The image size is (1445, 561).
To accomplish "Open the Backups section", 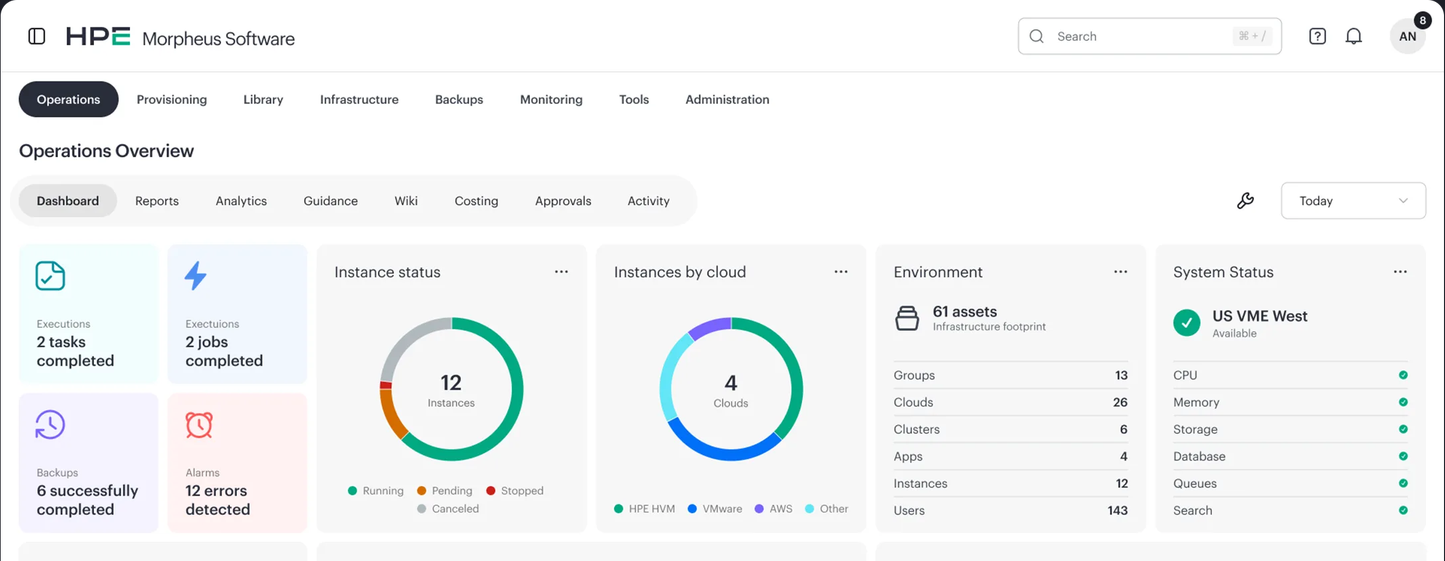I will (x=459, y=99).
